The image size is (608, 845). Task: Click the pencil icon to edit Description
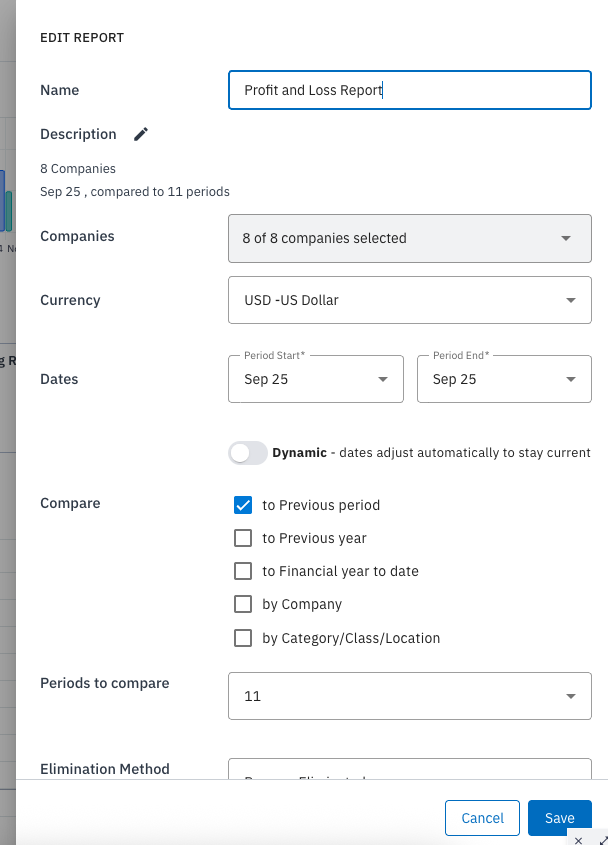point(141,134)
